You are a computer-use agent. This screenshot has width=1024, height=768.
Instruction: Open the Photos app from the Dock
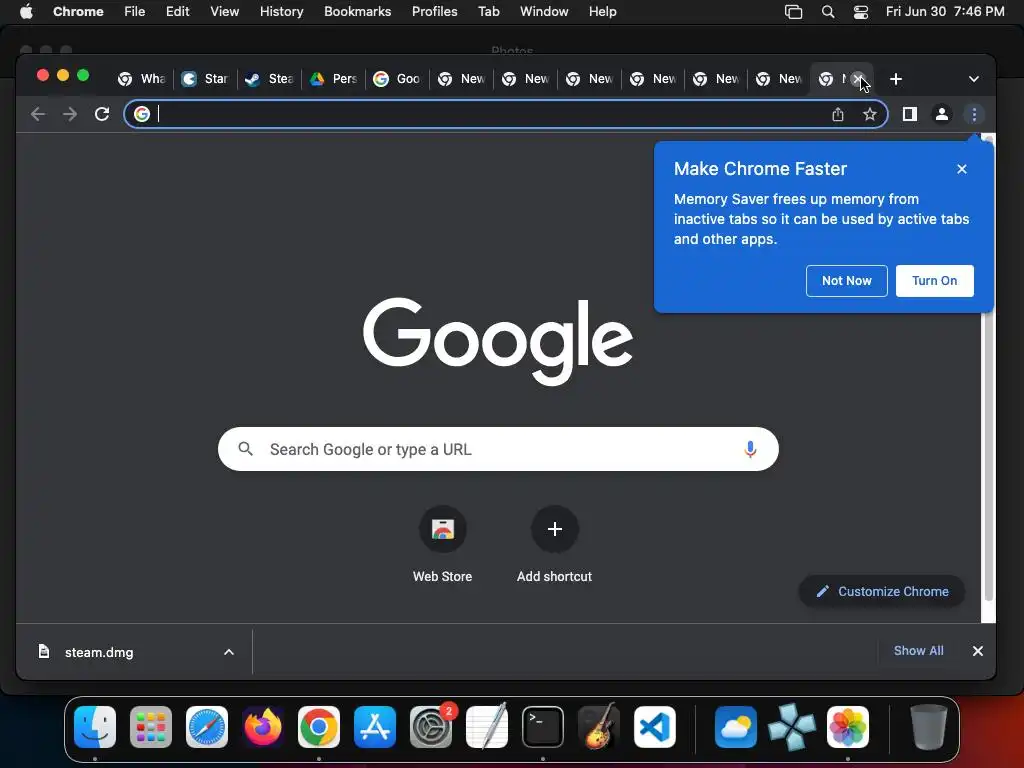848,726
